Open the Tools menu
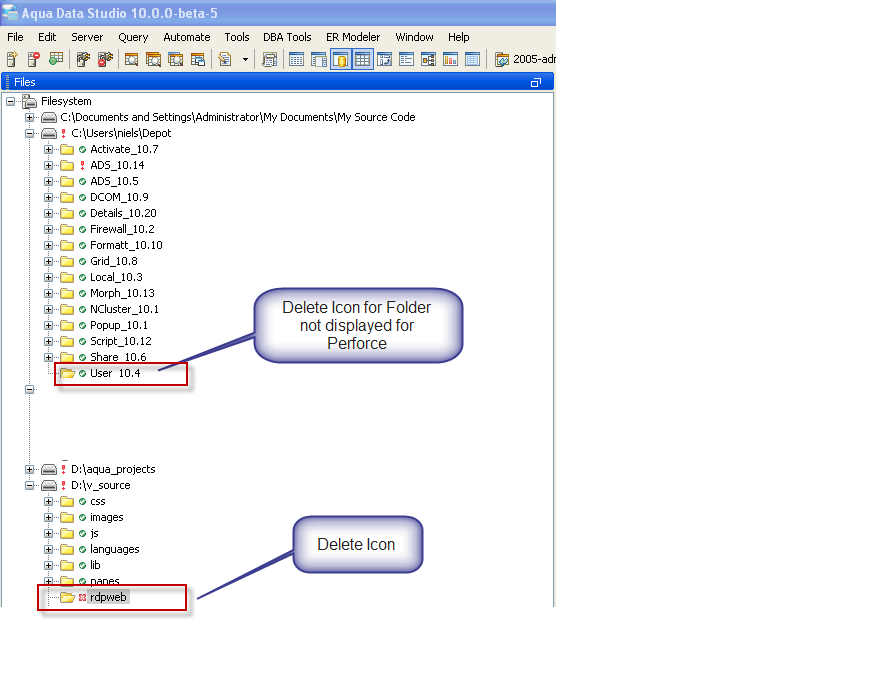877x692 pixels. pyautogui.click(x=237, y=37)
